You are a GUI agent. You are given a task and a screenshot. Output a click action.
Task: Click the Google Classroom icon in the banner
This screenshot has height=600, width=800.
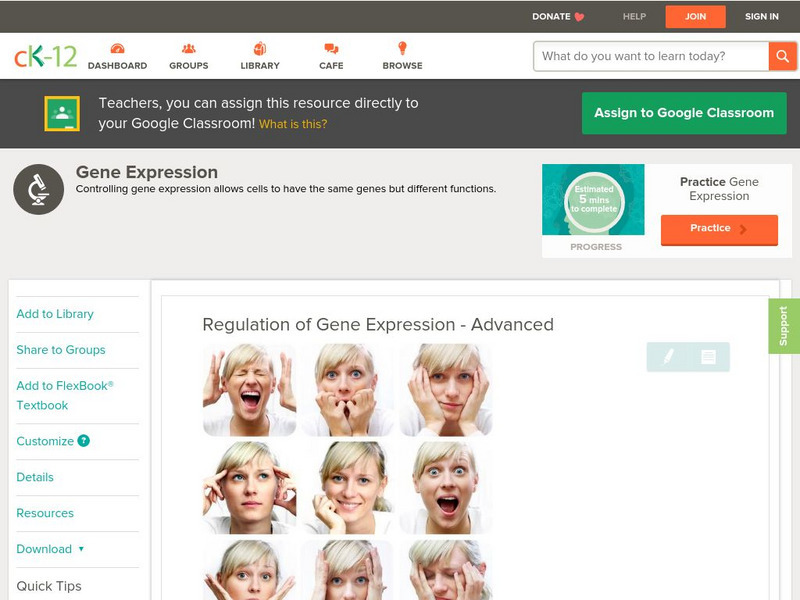pos(64,112)
